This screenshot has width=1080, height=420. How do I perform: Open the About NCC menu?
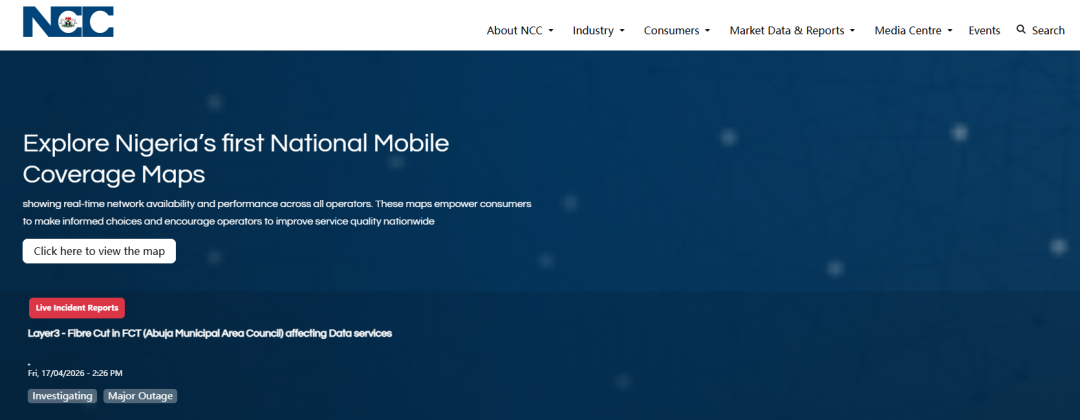pos(520,30)
